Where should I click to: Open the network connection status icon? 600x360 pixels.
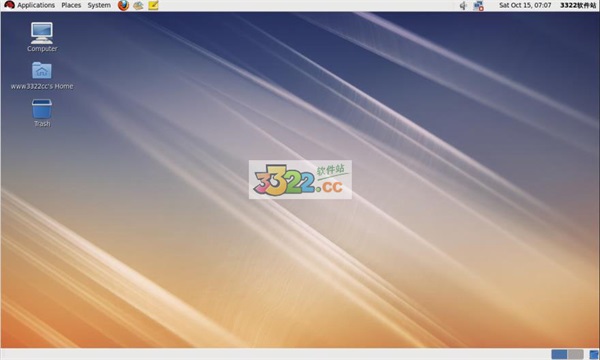478,5
